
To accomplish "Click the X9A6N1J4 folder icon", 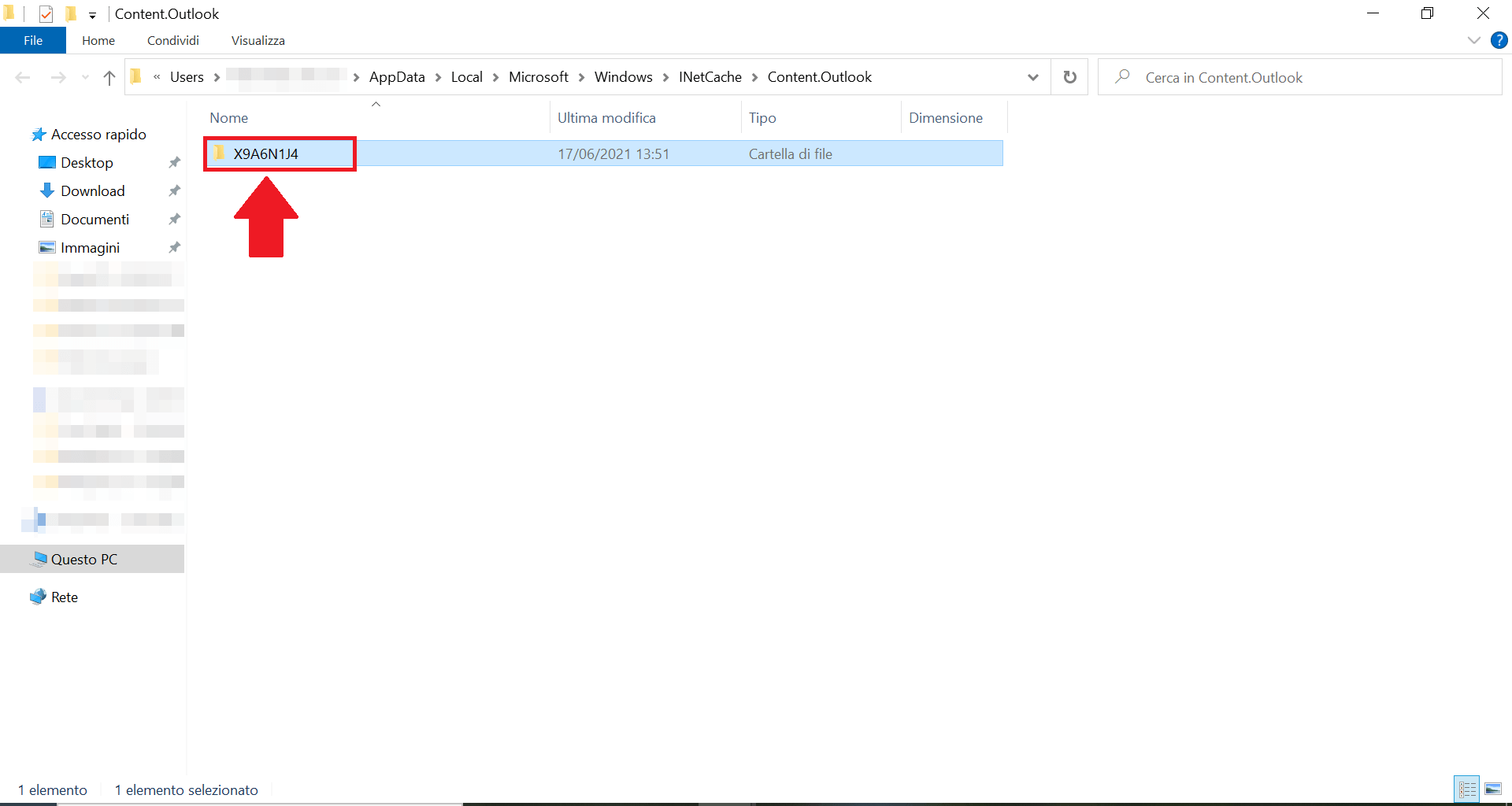I will (x=220, y=153).
